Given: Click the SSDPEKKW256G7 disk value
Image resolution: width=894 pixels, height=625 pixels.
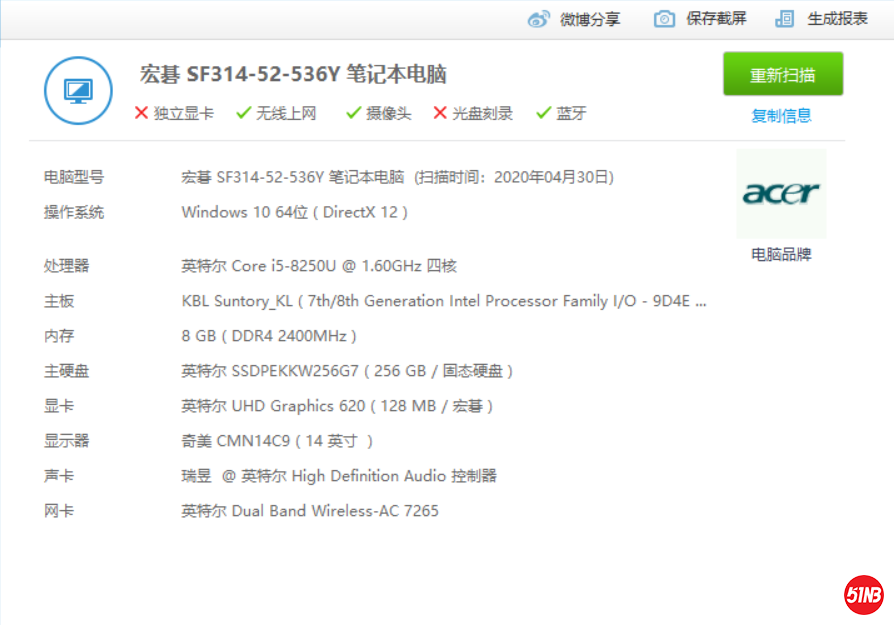Looking at the screenshot, I should click(347, 371).
